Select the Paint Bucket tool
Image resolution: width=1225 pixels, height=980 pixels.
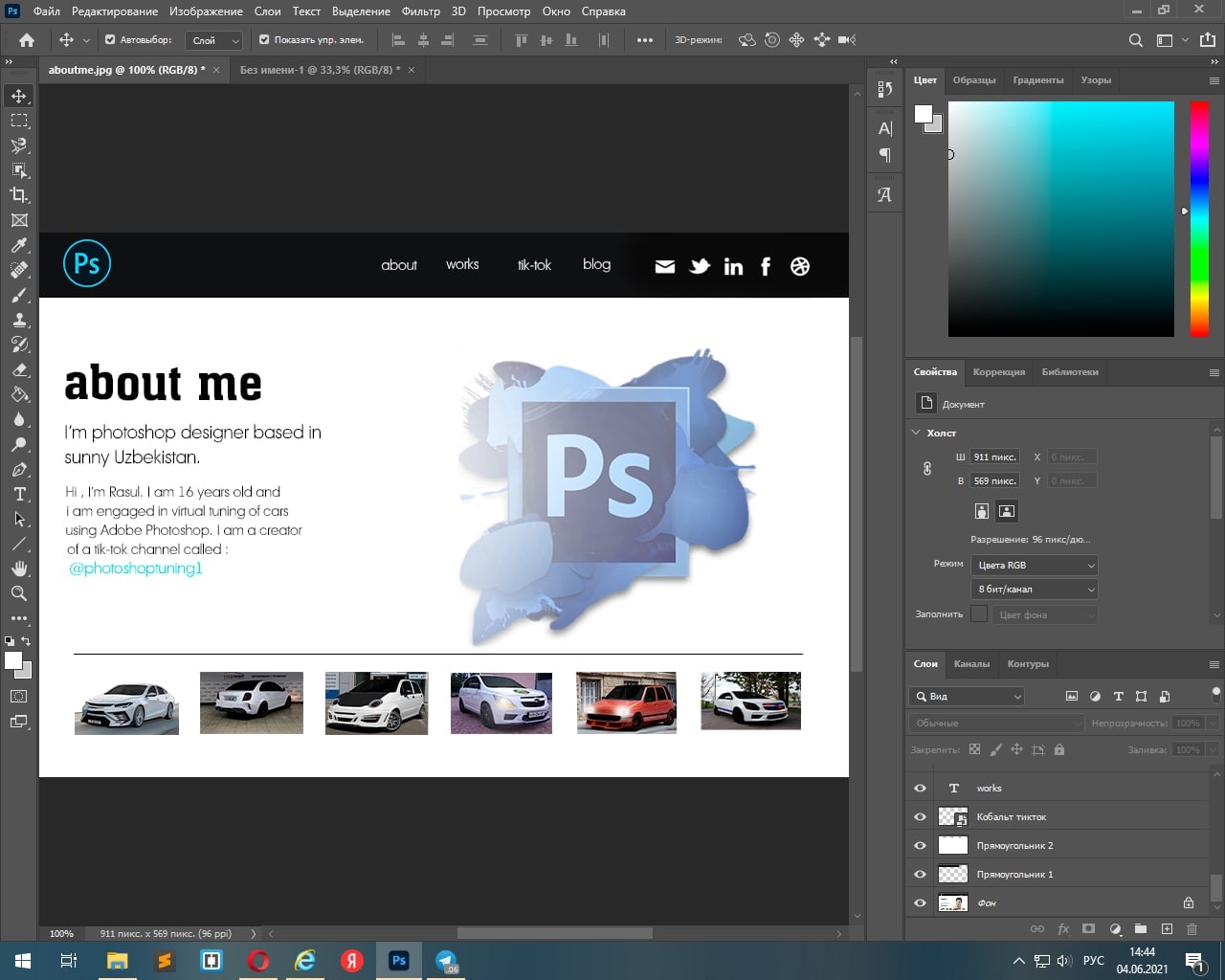pyautogui.click(x=19, y=394)
